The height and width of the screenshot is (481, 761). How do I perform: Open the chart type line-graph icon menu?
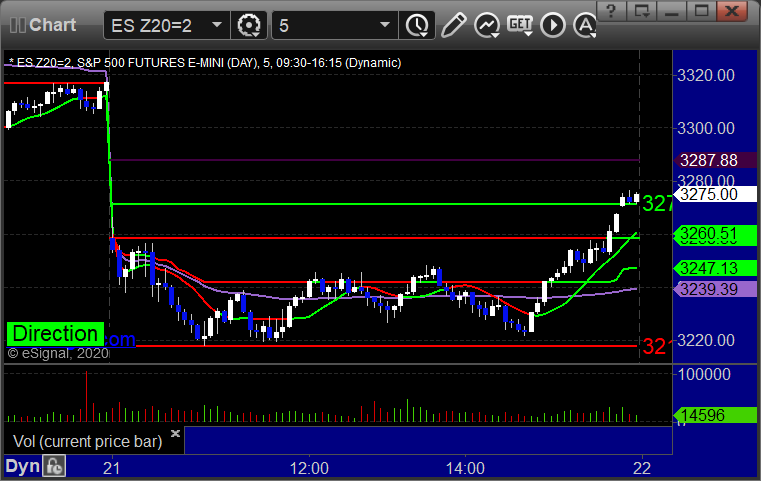click(x=487, y=25)
